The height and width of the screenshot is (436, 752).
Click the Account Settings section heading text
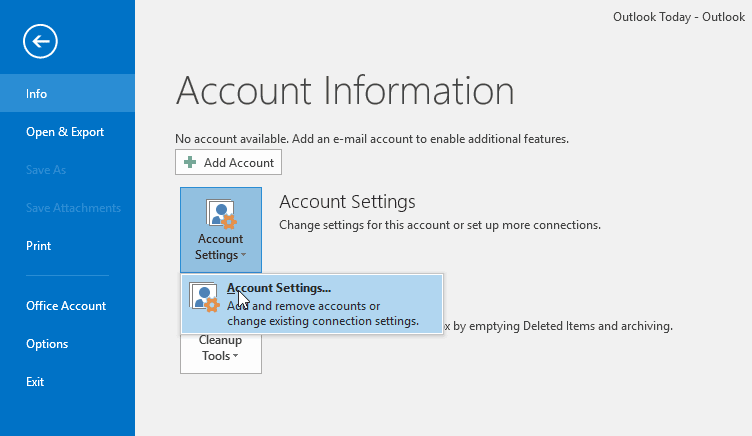tap(347, 203)
